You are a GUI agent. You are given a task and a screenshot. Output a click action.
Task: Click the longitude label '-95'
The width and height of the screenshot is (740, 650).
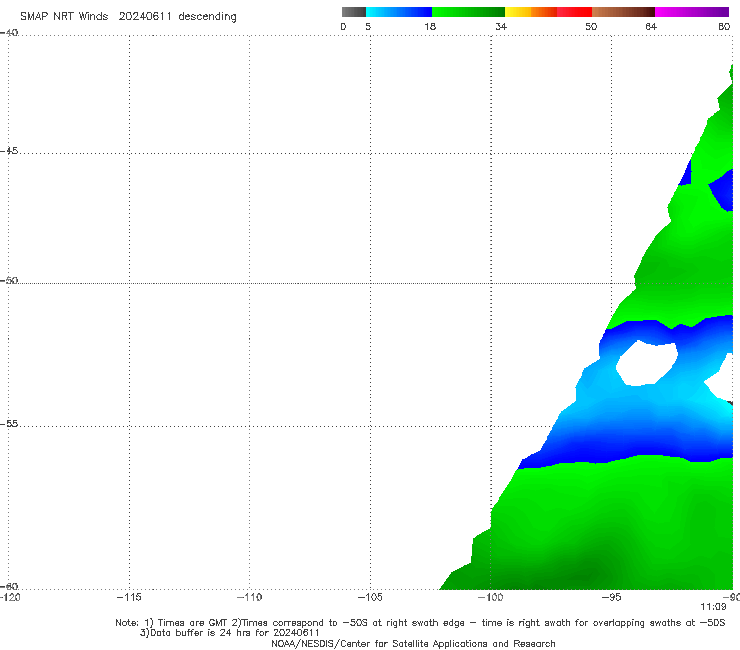612,597
